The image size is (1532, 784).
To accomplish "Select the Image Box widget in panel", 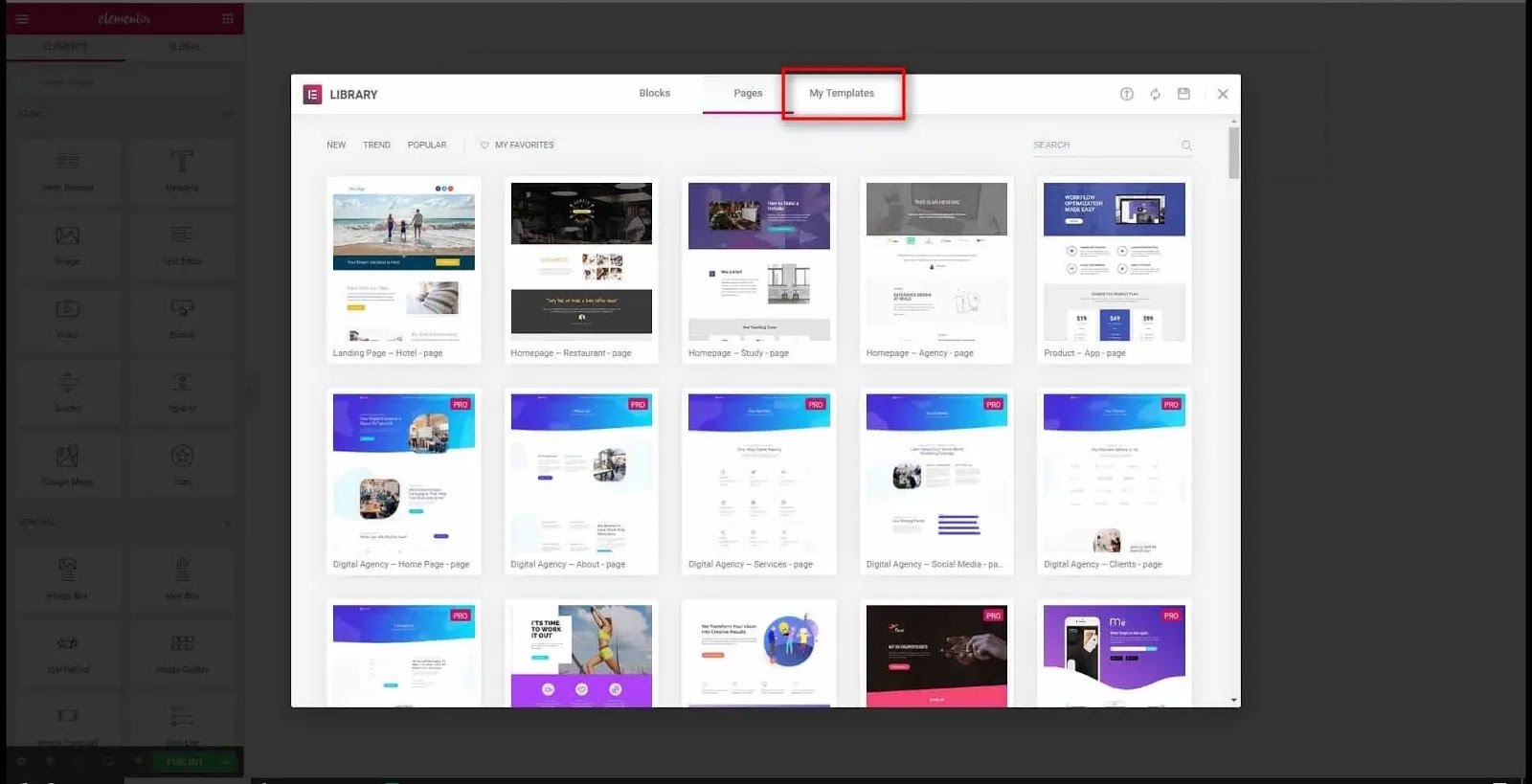I will (x=67, y=578).
